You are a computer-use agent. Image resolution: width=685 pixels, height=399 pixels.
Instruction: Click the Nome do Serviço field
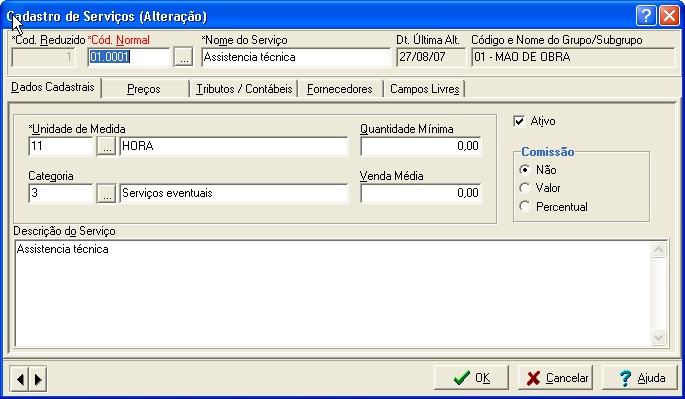coord(296,57)
